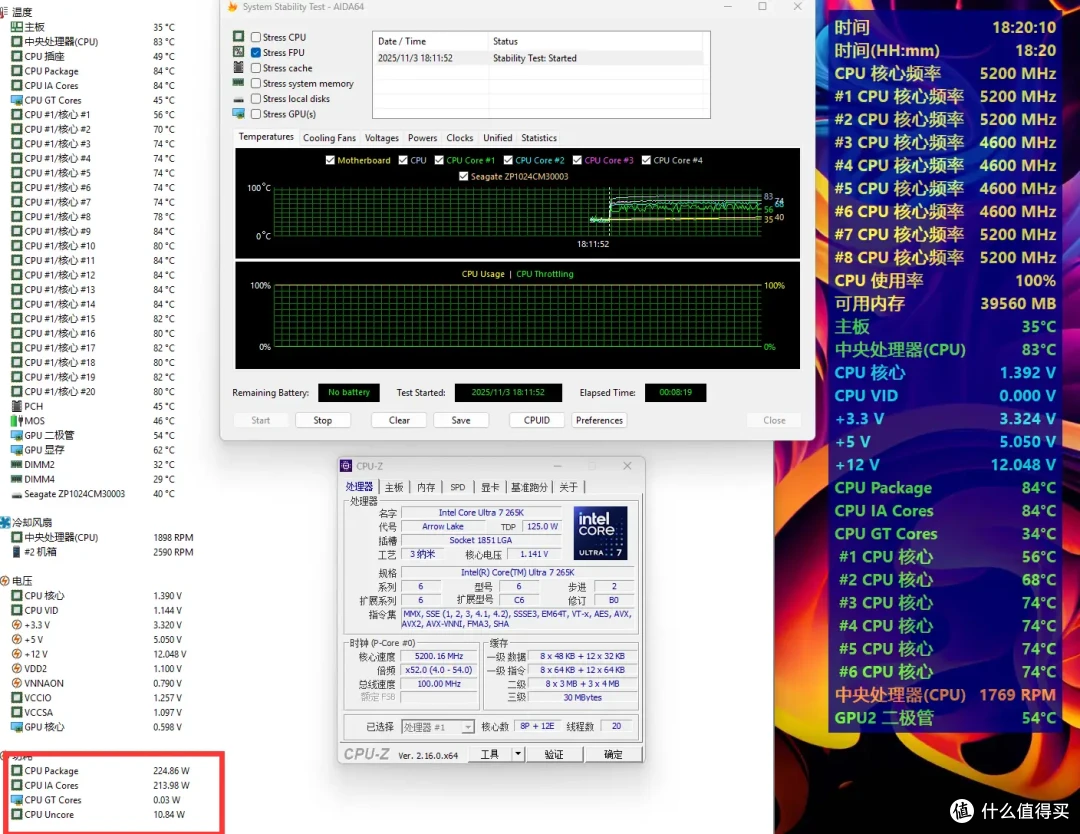Toggle the Motherboard graph checkbox

330,160
